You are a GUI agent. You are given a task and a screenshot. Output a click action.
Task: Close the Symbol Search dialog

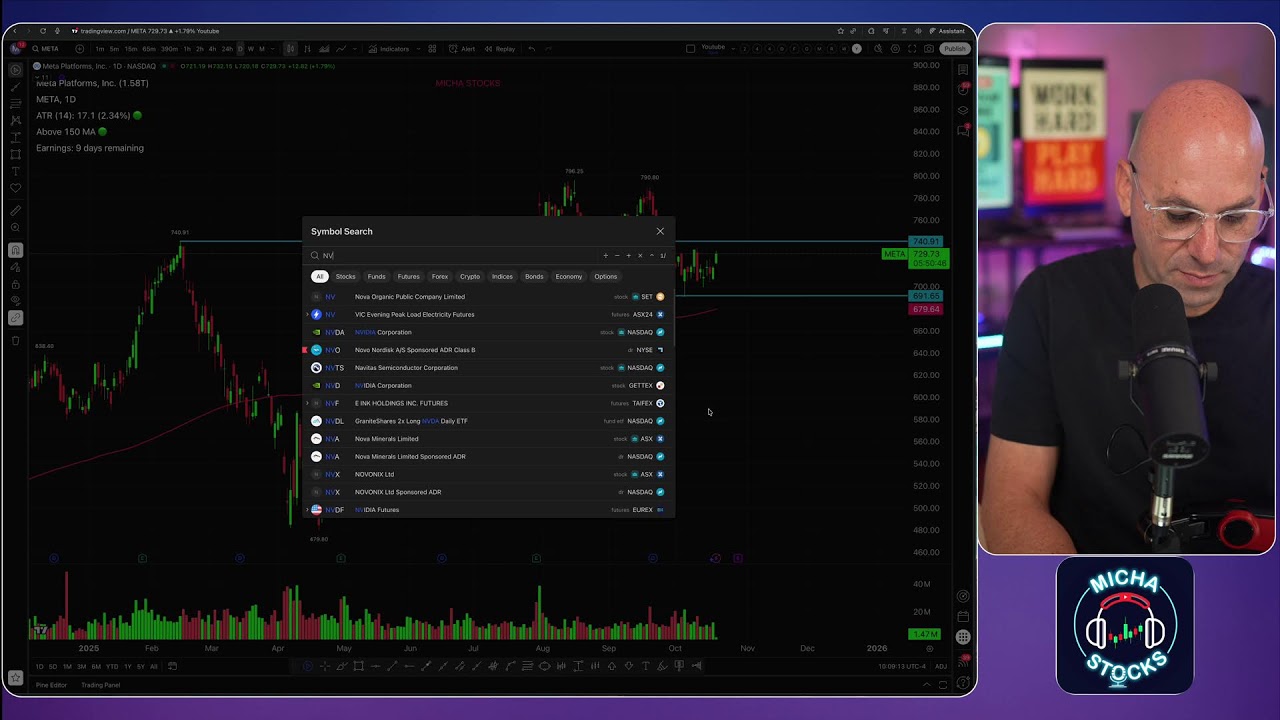(660, 231)
